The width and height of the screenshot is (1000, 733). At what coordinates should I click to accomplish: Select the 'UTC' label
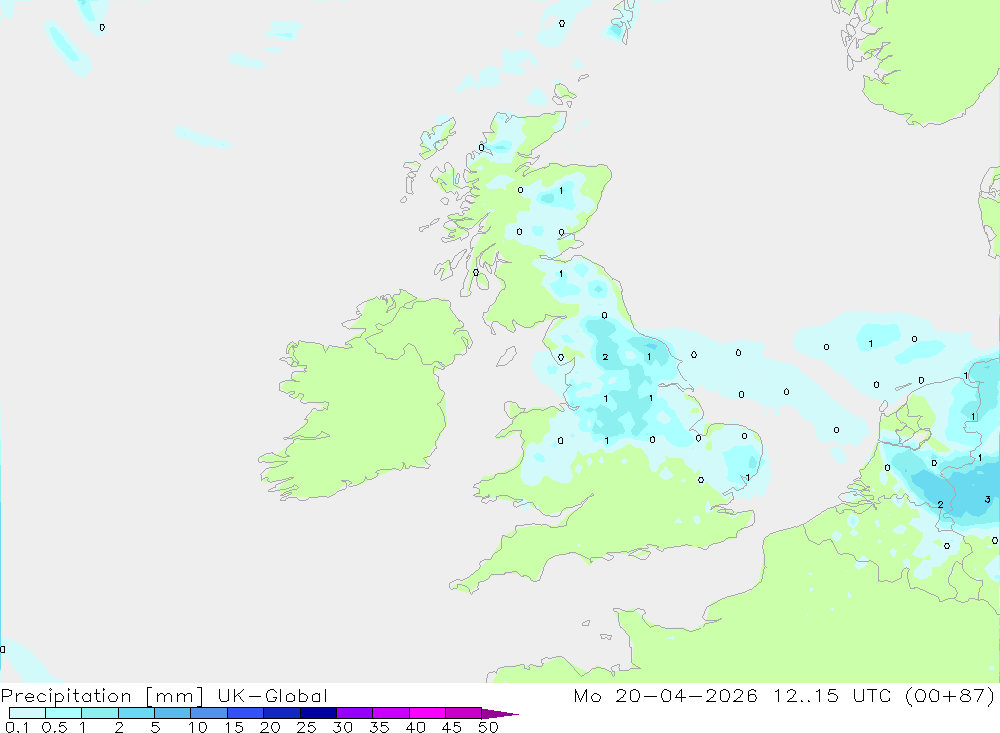pos(872,695)
